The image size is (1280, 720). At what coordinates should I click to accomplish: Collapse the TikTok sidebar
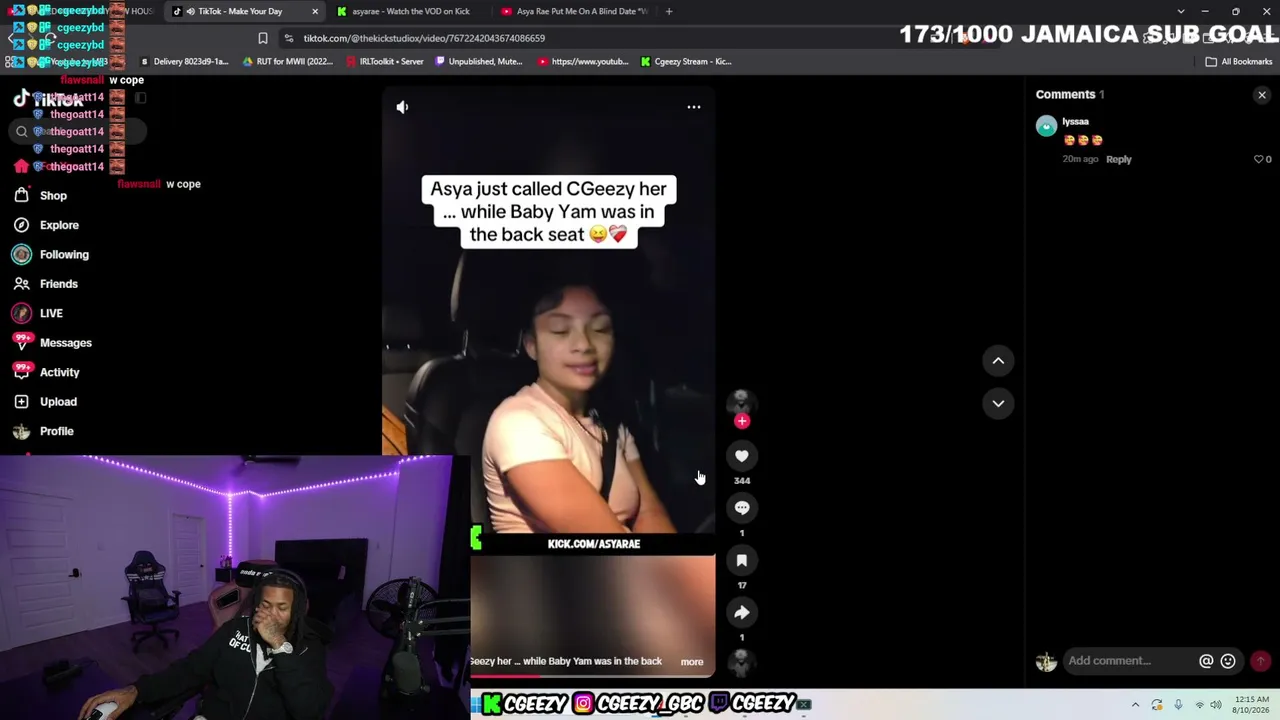[140, 98]
